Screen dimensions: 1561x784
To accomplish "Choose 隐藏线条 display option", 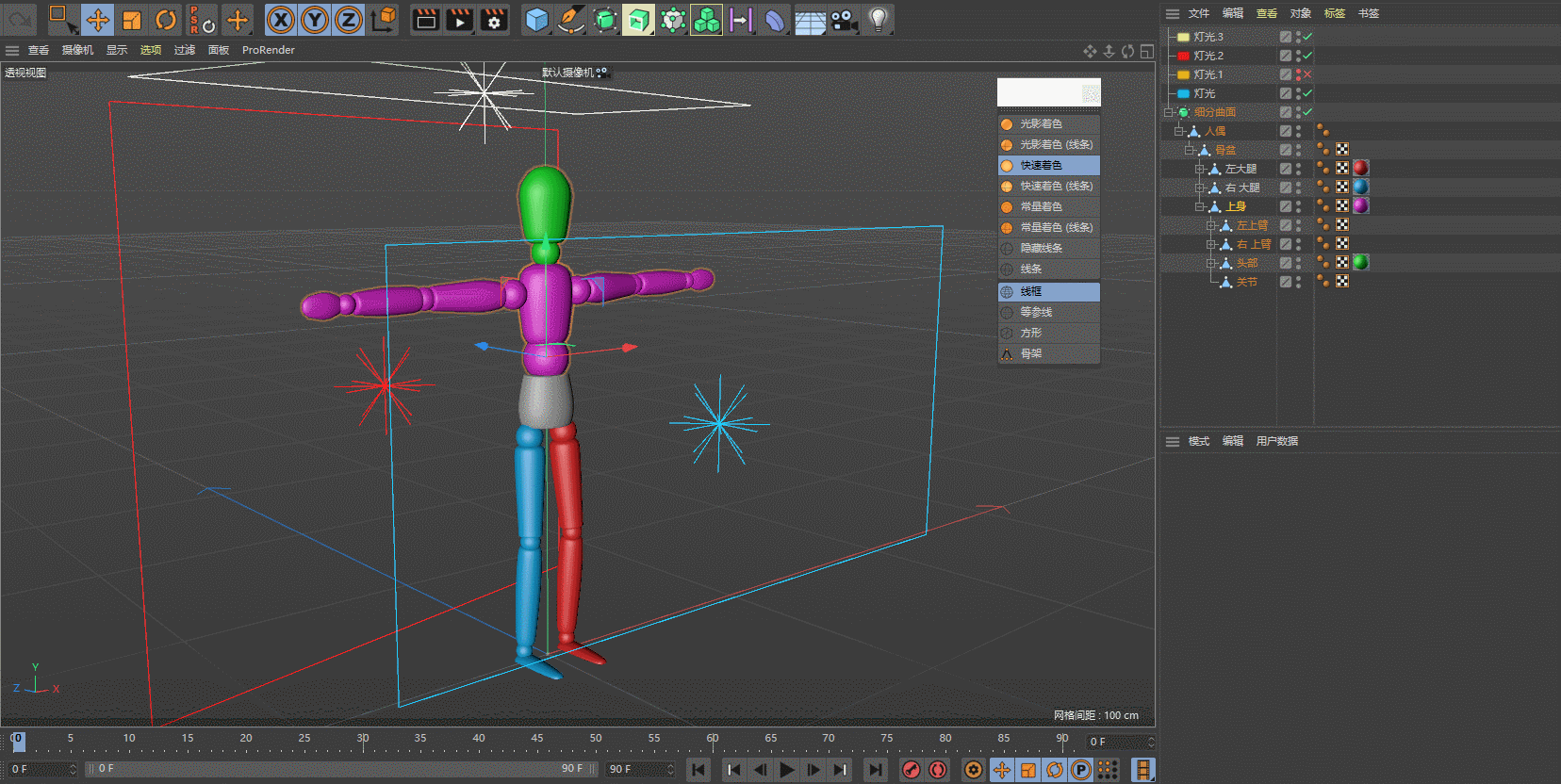I will coord(1041,248).
